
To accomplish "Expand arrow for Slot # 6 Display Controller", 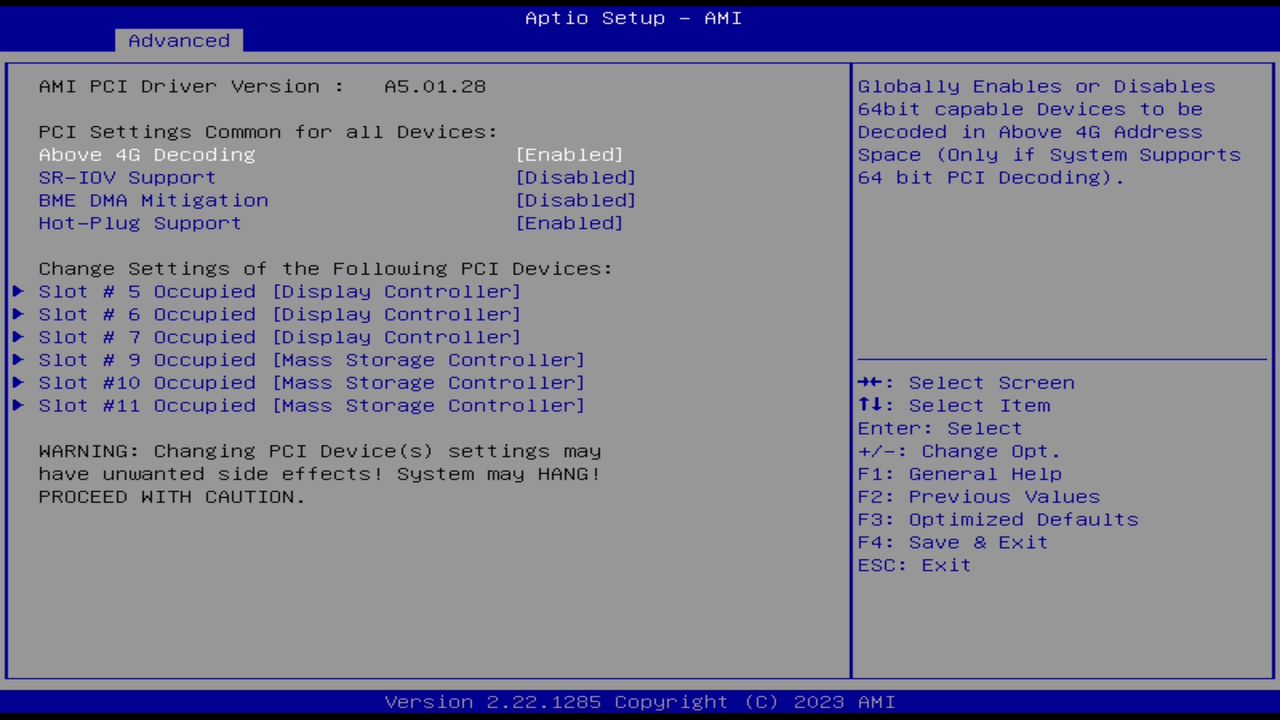I will 18,315.
